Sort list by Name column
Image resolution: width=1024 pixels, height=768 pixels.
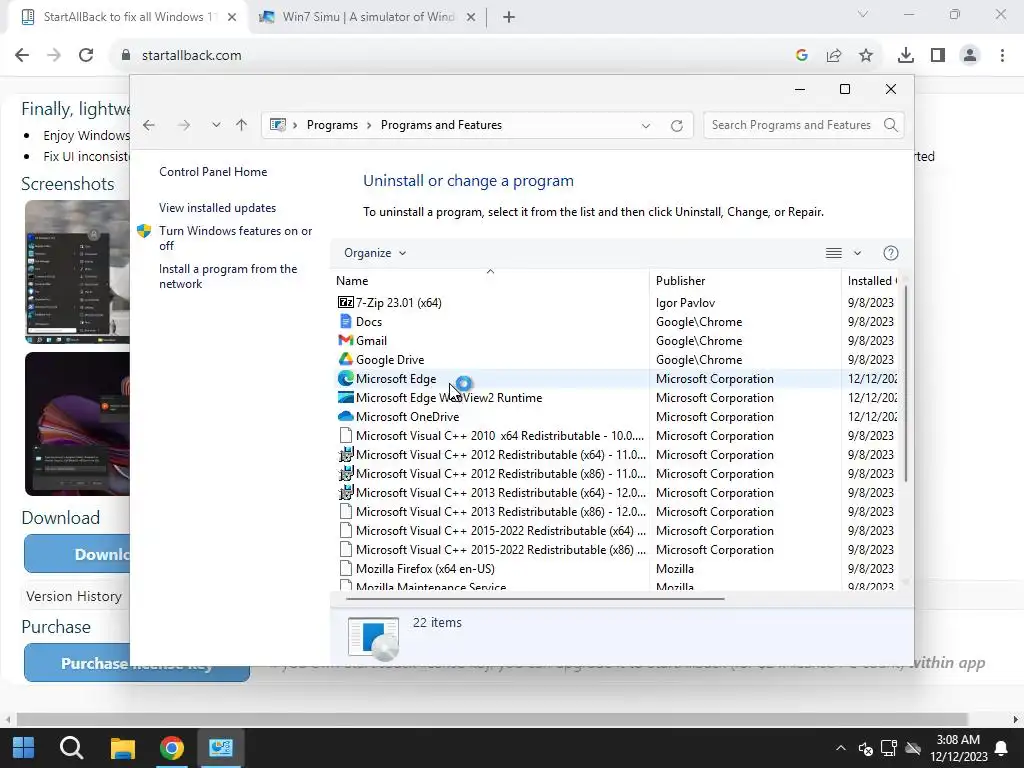click(x=490, y=280)
